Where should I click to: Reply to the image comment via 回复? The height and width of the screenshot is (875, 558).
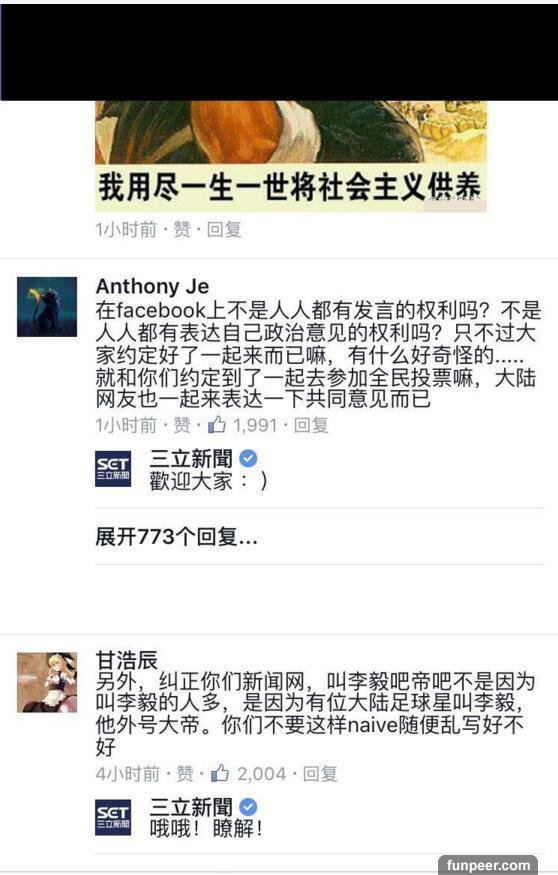tap(224, 229)
